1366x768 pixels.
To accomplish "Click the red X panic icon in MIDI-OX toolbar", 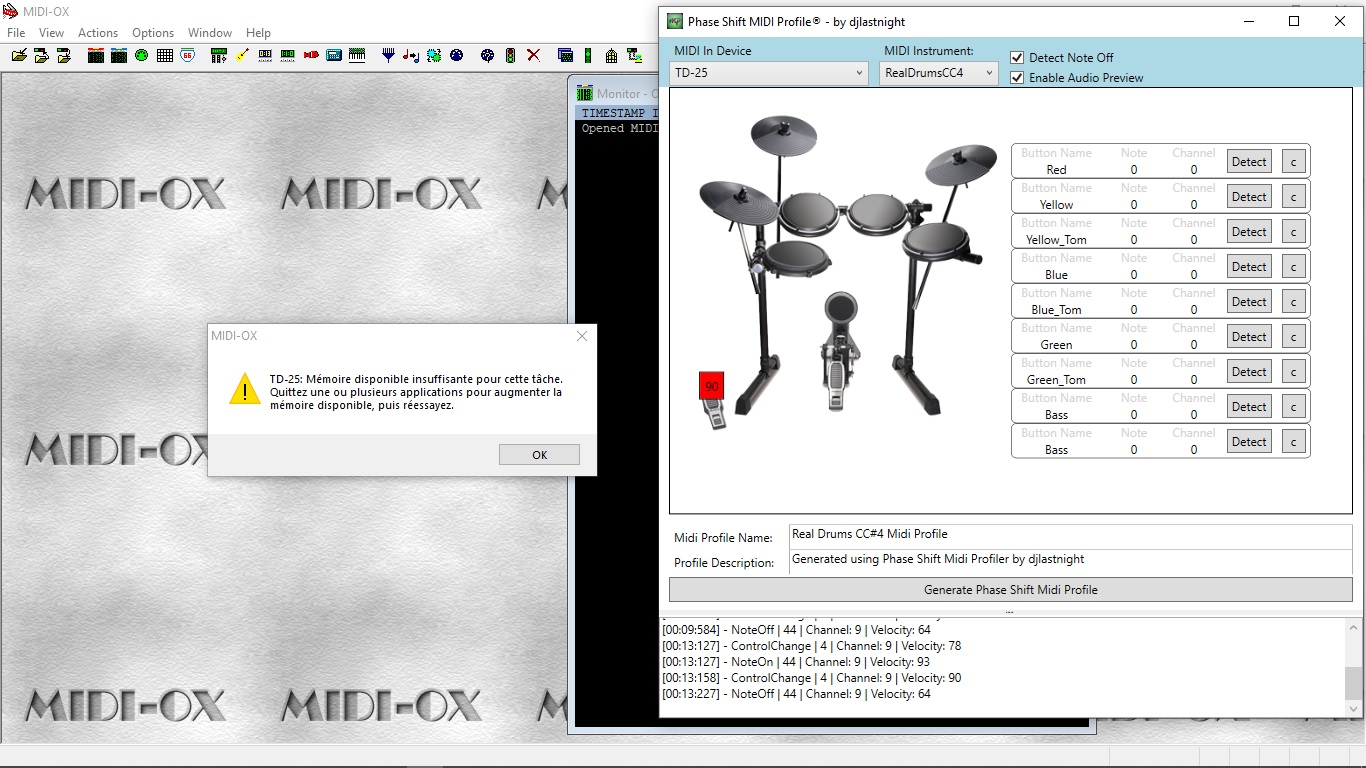I will [x=533, y=56].
